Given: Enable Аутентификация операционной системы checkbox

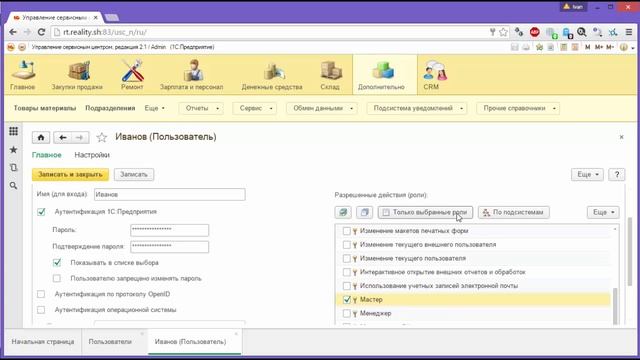Looking at the screenshot, I should pos(41,310).
